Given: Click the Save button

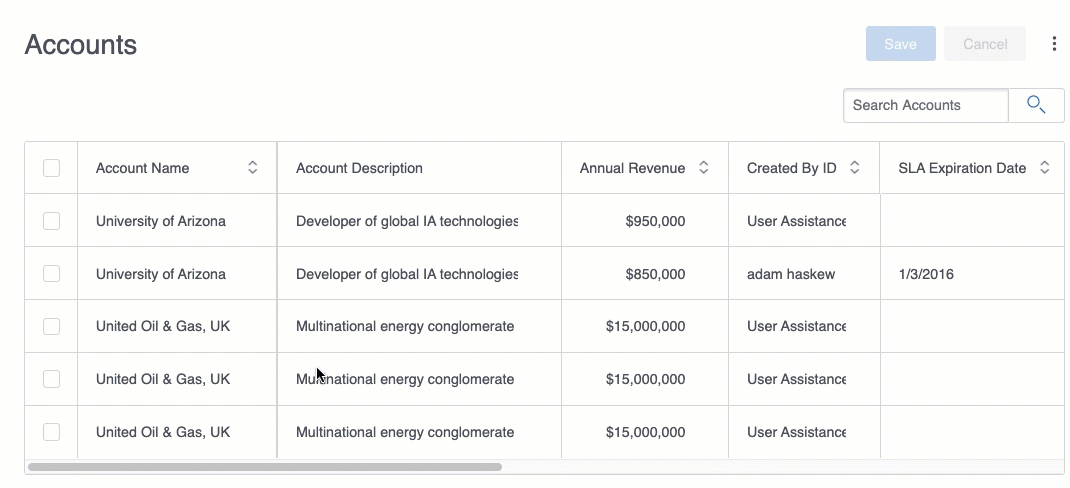Looking at the screenshot, I should 900,44.
